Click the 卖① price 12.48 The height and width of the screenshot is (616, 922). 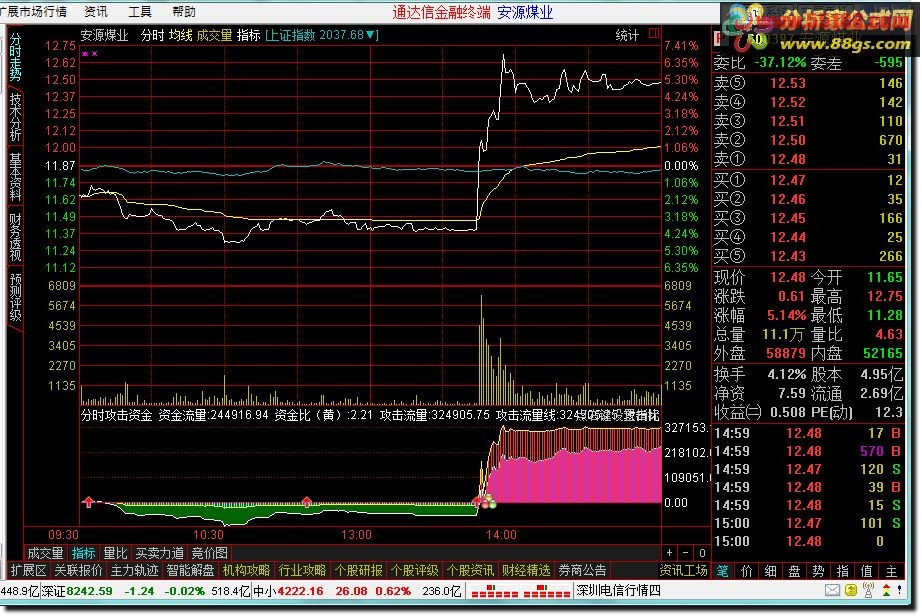[x=788, y=159]
